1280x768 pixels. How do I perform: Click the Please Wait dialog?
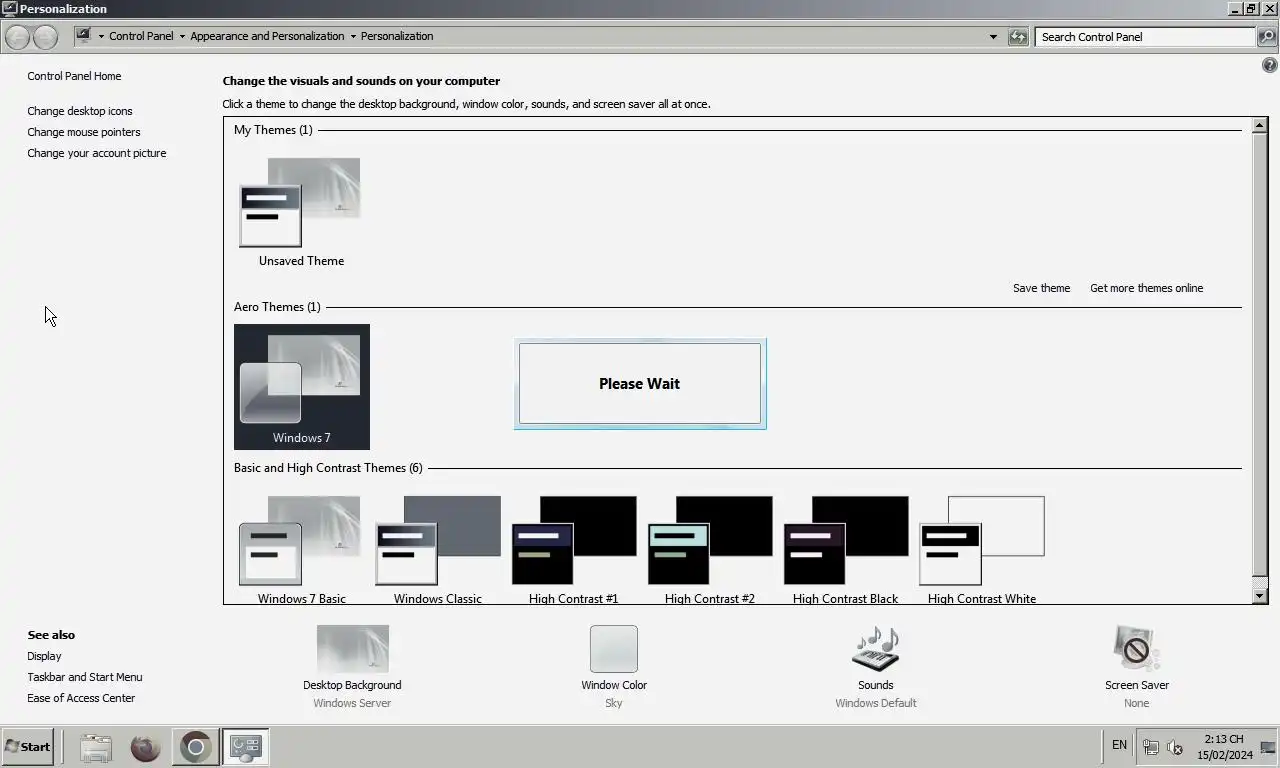click(x=640, y=384)
